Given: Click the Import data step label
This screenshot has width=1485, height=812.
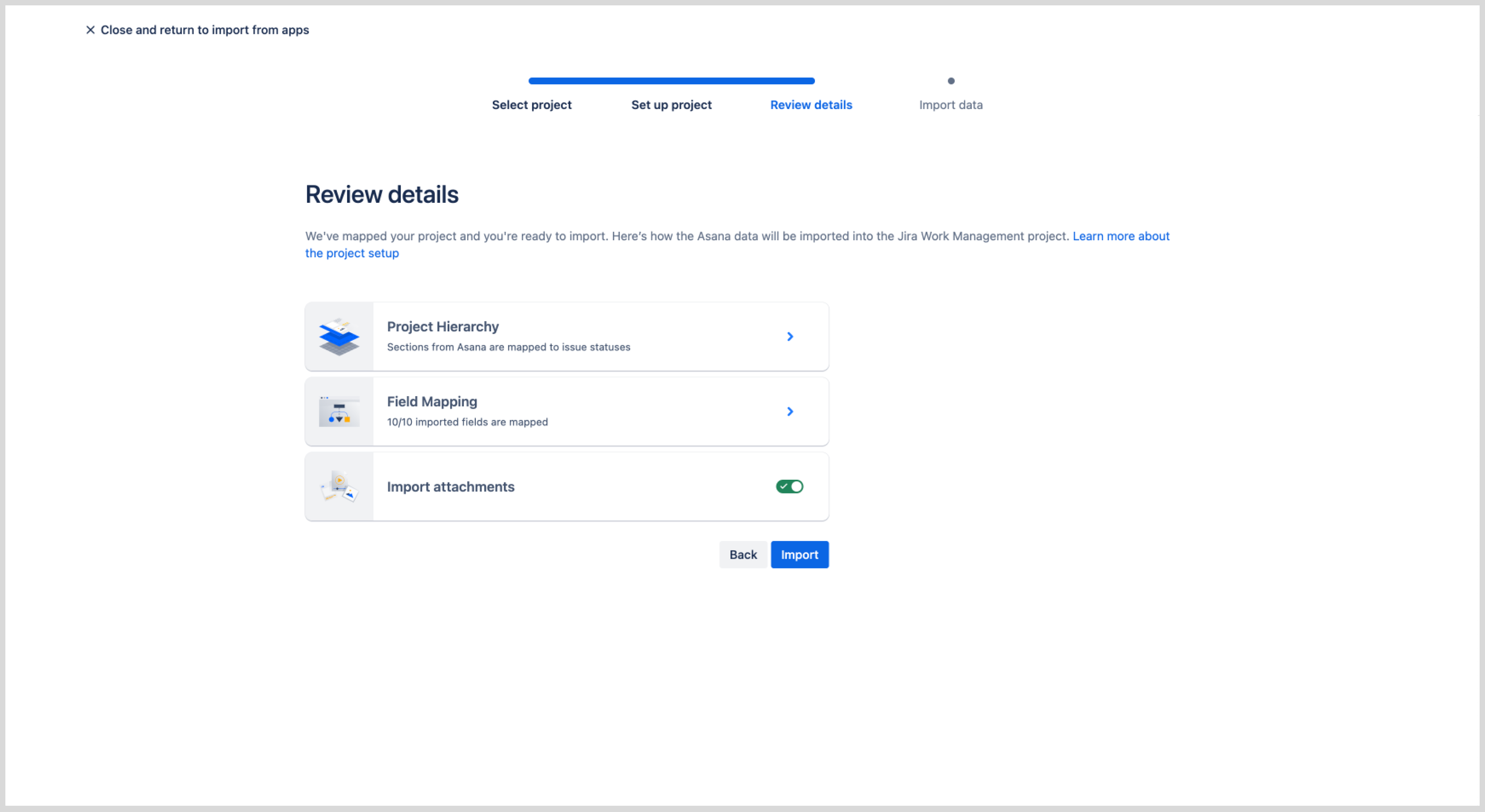Looking at the screenshot, I should pos(951,105).
